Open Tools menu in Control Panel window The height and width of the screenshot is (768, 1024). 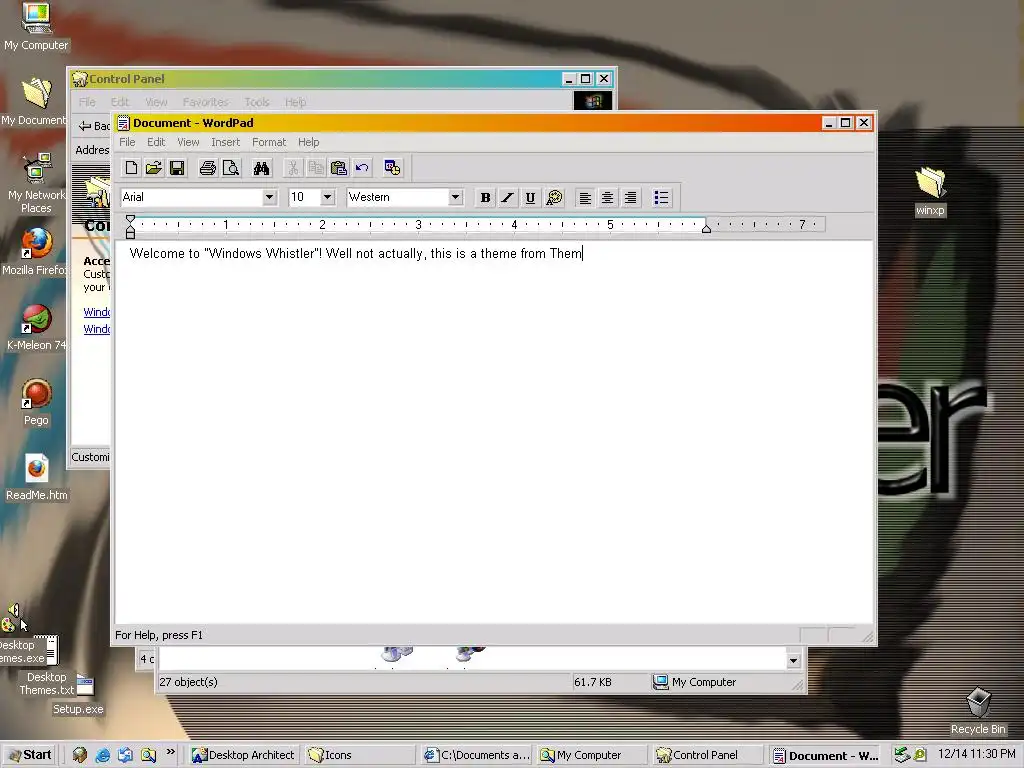coord(257,103)
